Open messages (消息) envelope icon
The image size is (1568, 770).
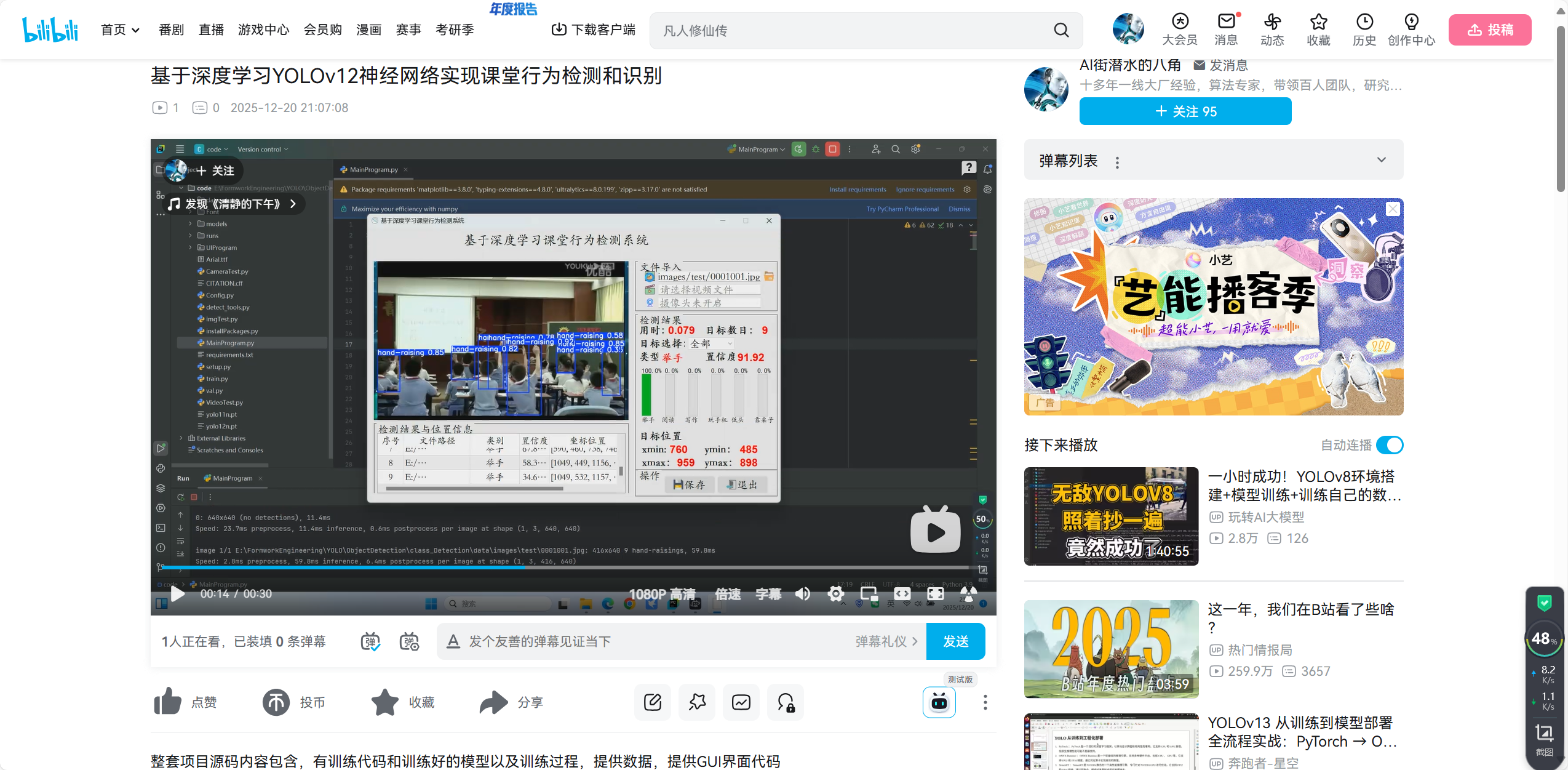click(x=1226, y=22)
